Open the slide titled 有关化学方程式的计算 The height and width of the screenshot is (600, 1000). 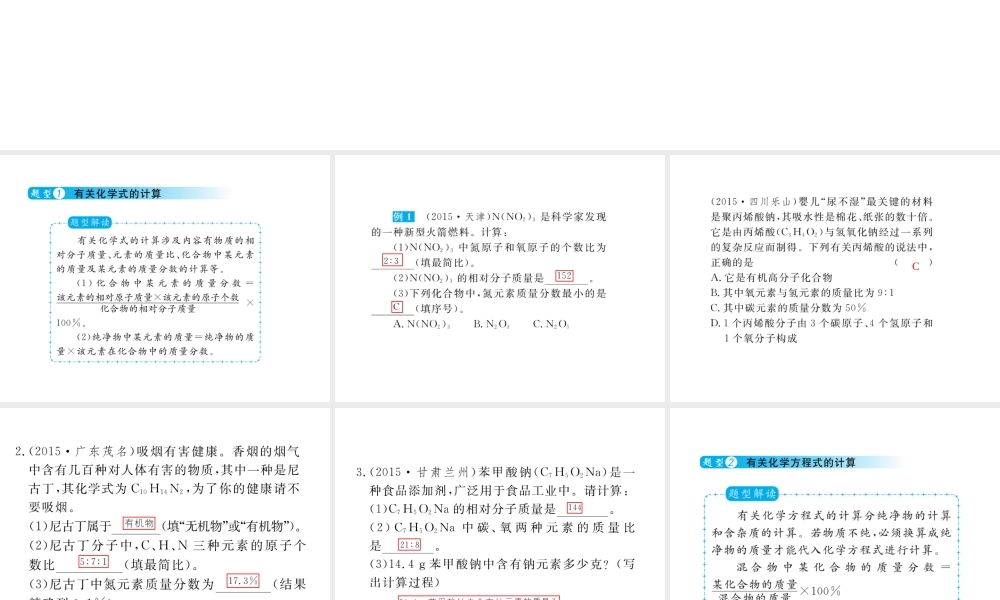835,504
